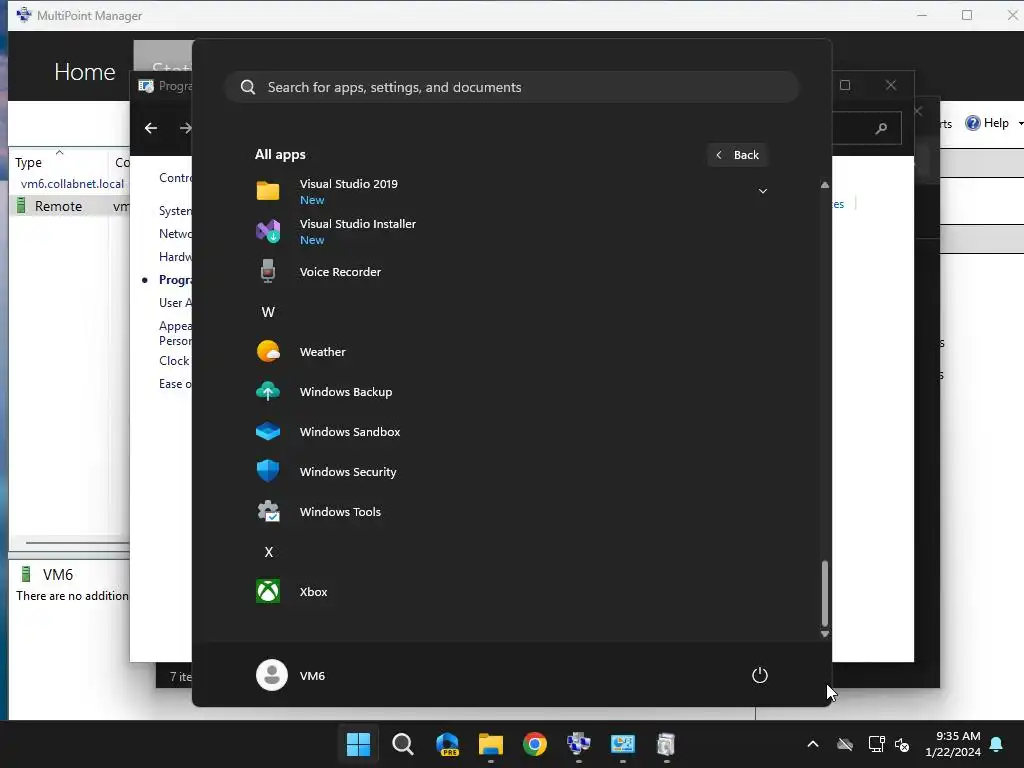Open Windows Sandbox icon
This screenshot has height=768, width=1024.
[x=268, y=432]
